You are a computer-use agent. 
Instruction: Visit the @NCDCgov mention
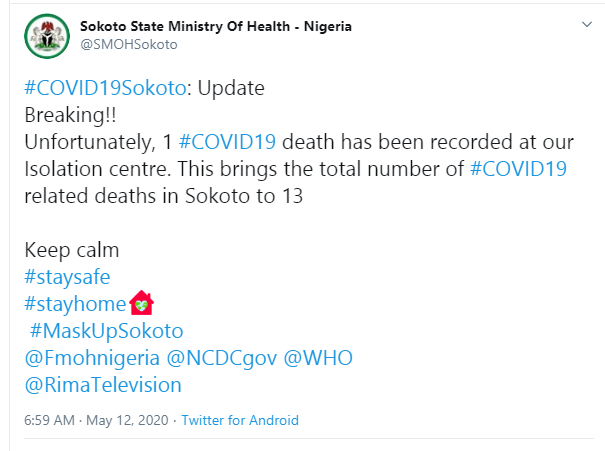[222, 358]
